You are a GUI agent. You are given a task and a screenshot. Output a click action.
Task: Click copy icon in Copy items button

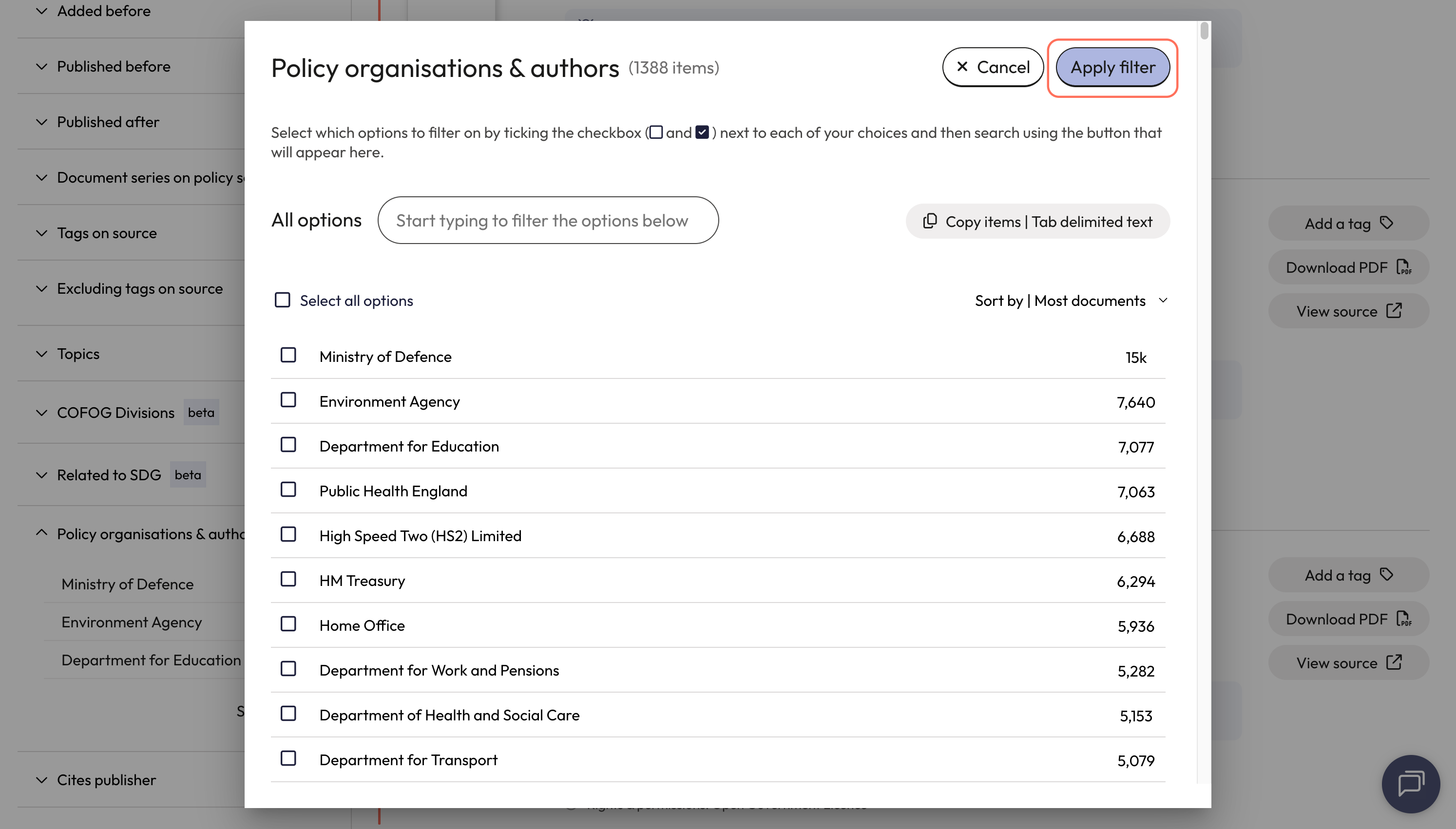[930, 221]
